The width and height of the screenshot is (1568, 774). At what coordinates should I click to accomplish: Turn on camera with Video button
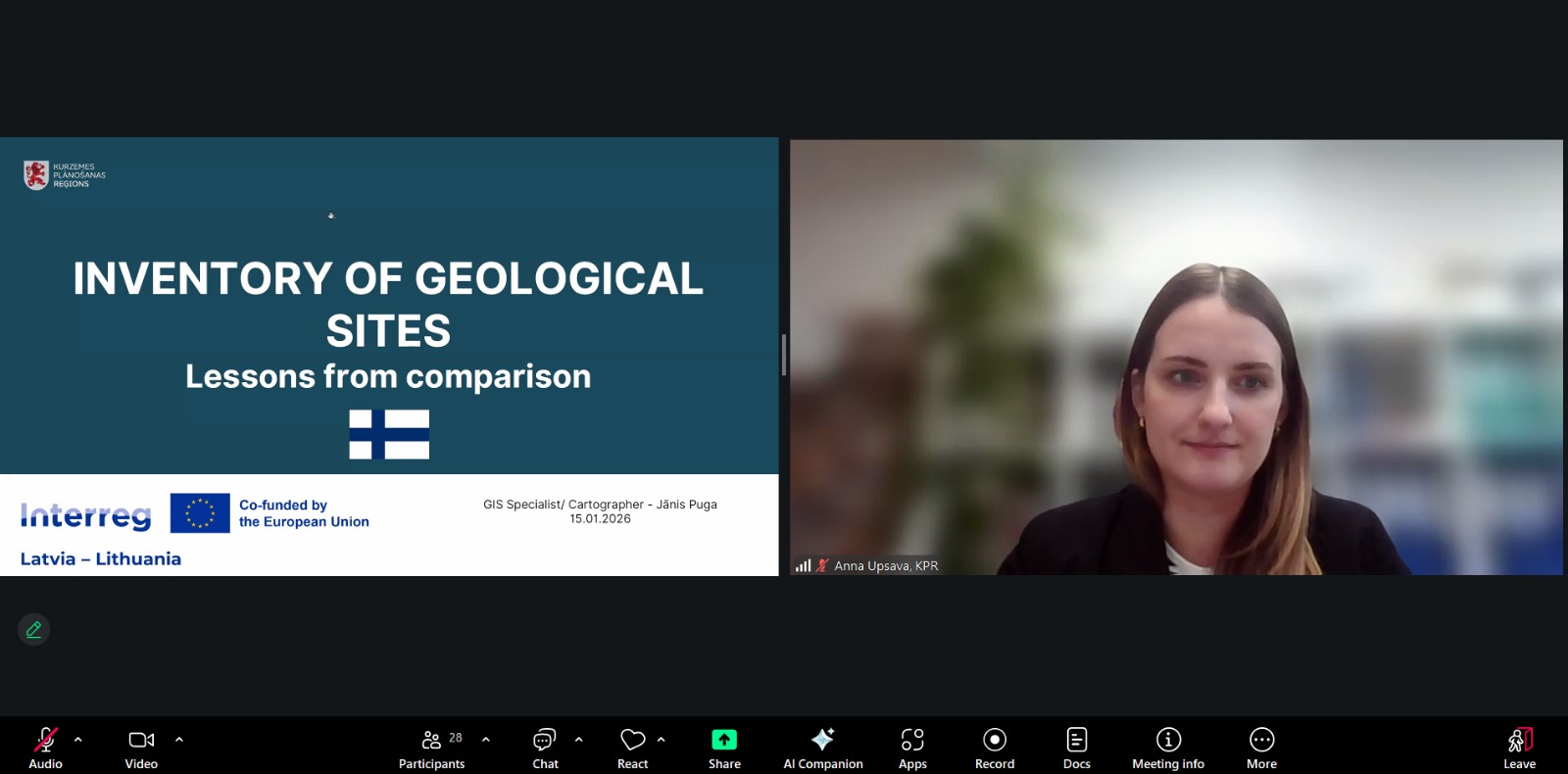[x=141, y=747]
